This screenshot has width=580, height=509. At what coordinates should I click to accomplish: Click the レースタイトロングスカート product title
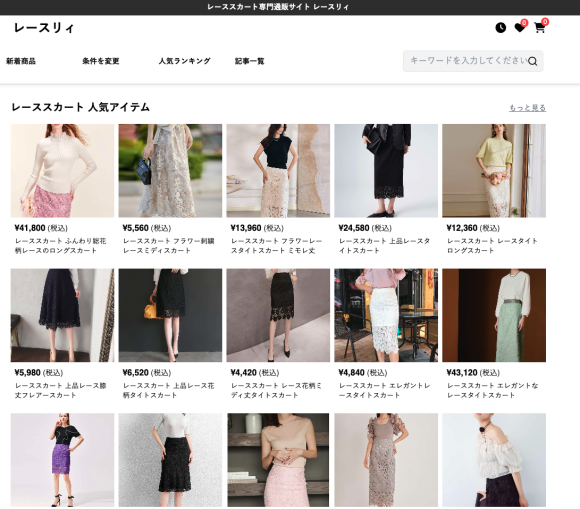[492, 246]
